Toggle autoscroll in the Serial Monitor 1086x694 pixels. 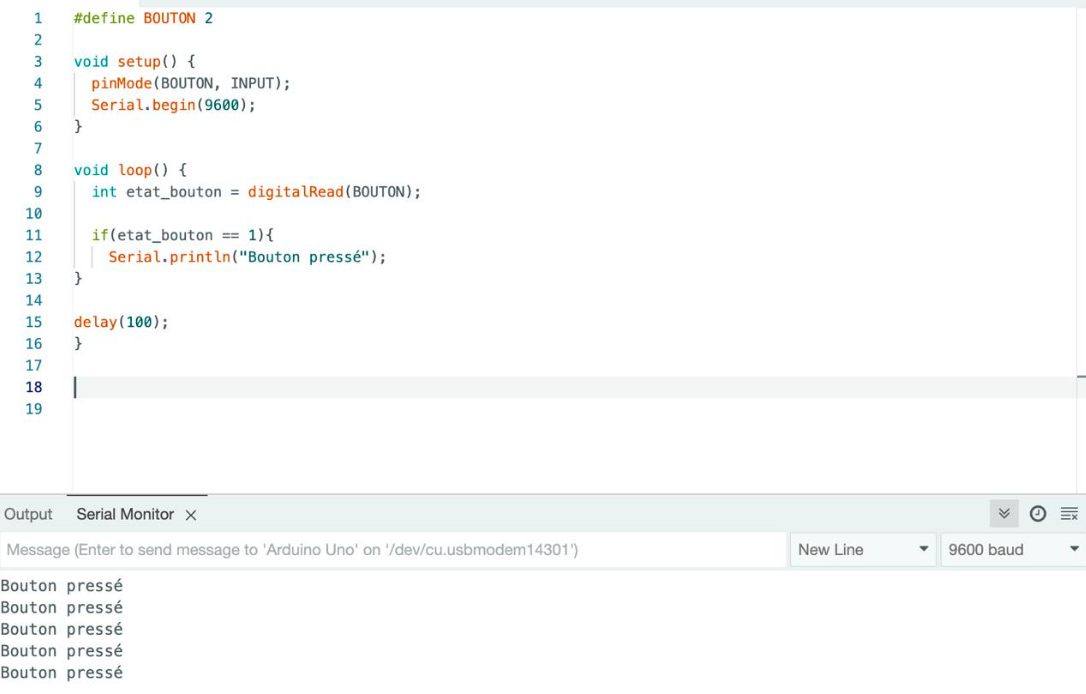pyautogui.click(x=1004, y=514)
